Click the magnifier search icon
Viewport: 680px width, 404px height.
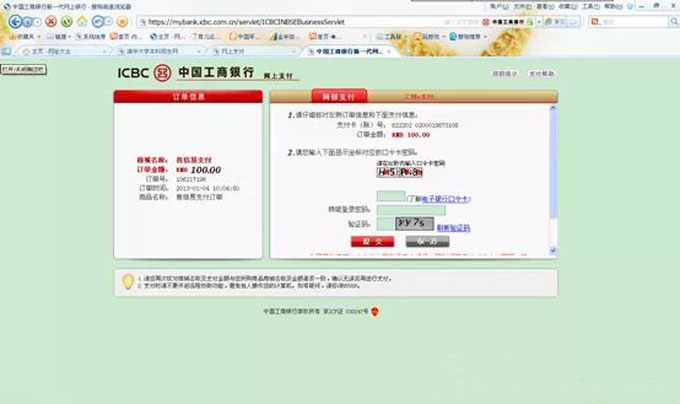coord(674,21)
